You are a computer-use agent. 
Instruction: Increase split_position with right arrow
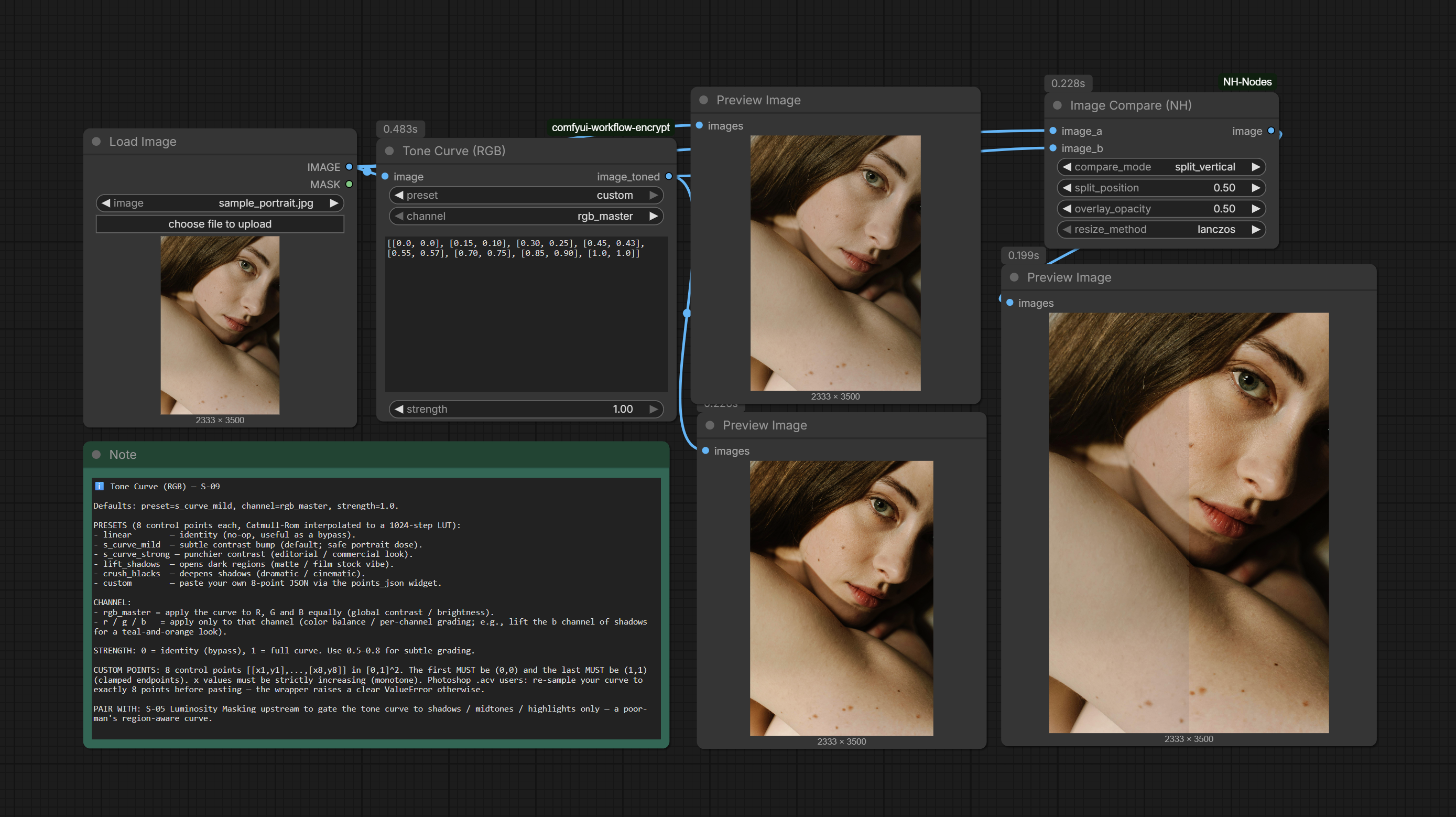point(1255,188)
